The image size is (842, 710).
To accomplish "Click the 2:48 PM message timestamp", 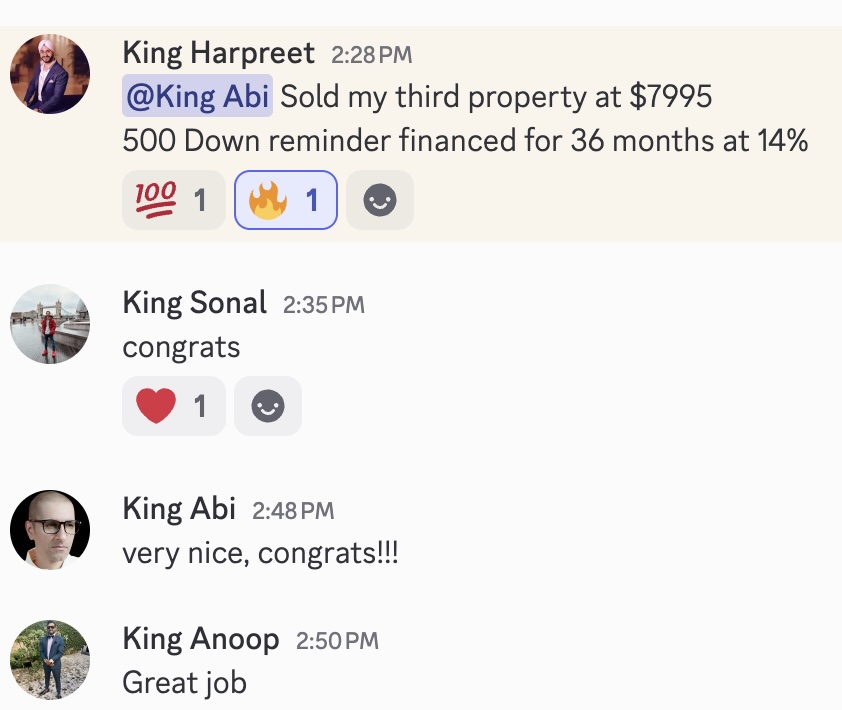I will (x=293, y=511).
